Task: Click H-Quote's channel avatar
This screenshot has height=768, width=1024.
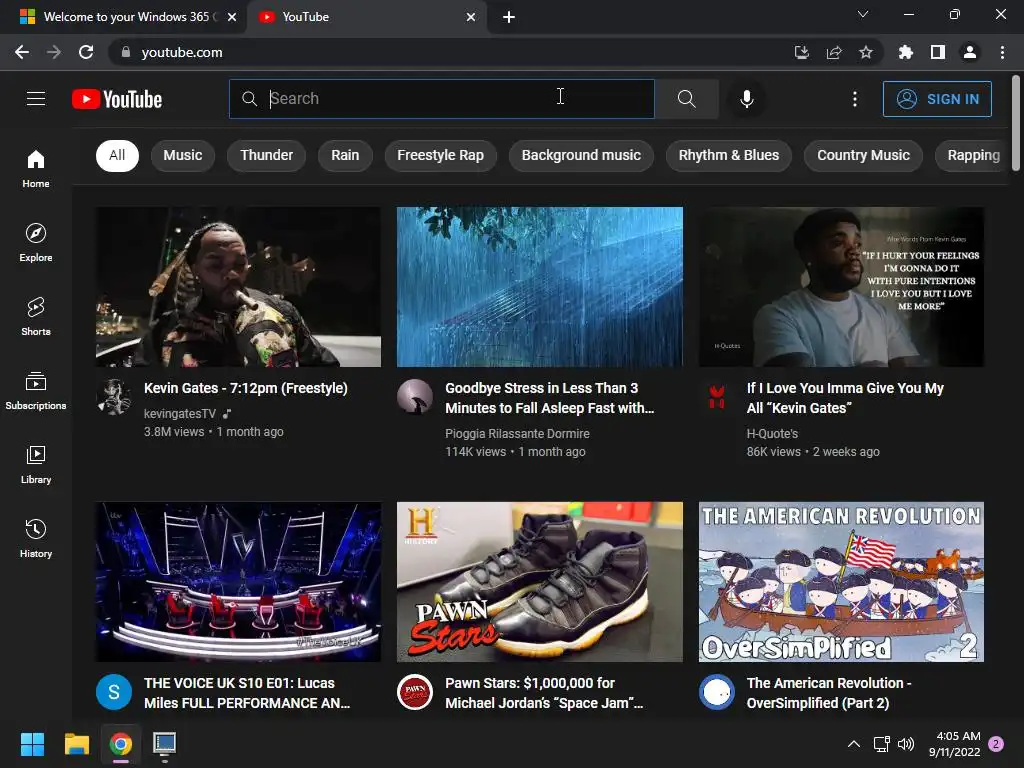Action: [x=716, y=396]
